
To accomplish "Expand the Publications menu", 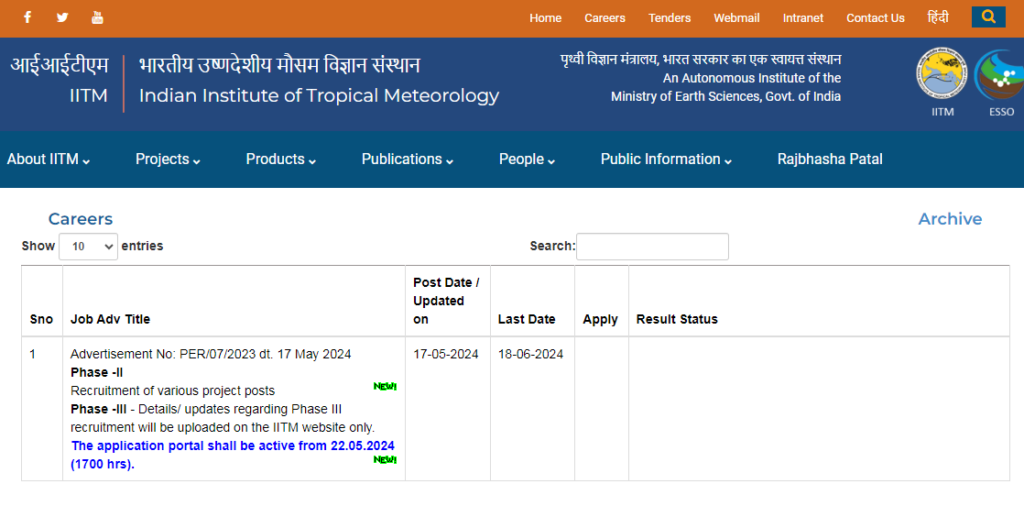I will 408,159.
